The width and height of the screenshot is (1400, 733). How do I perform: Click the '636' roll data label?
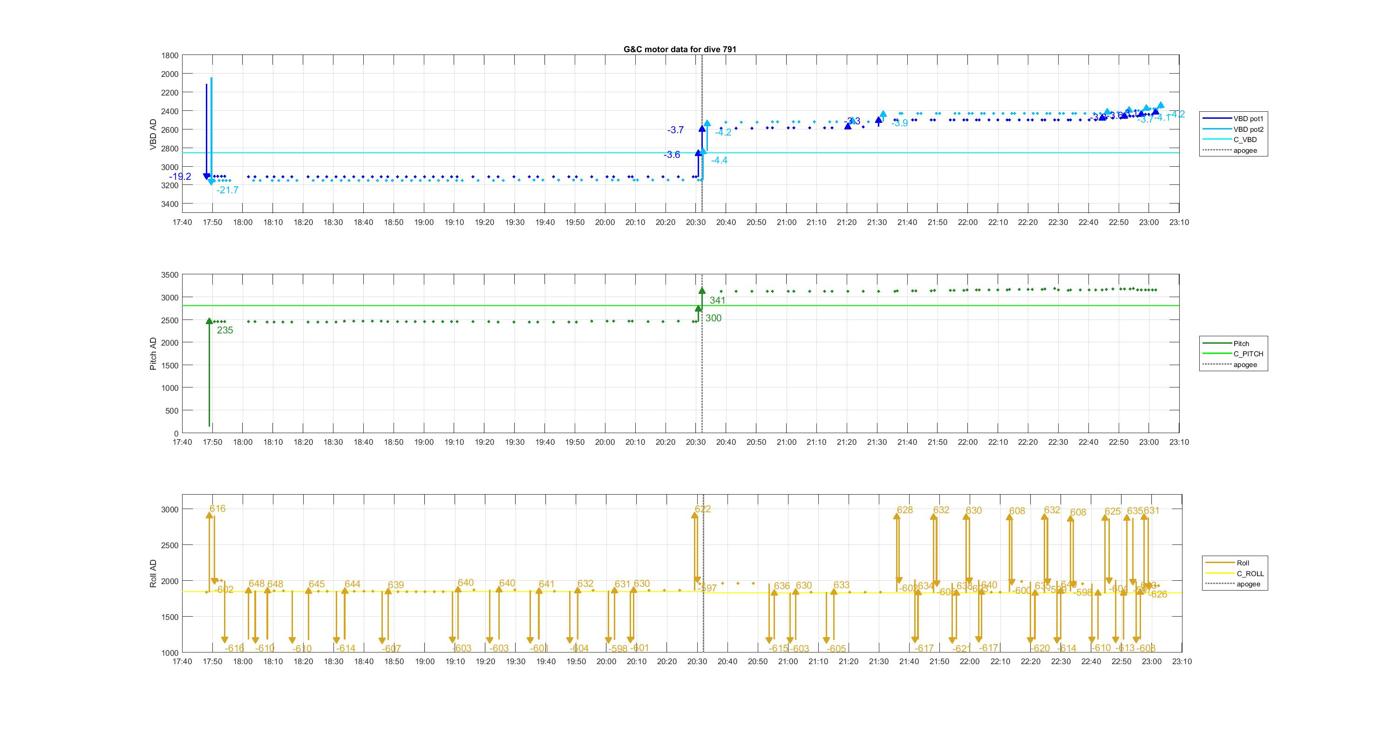tap(782, 586)
